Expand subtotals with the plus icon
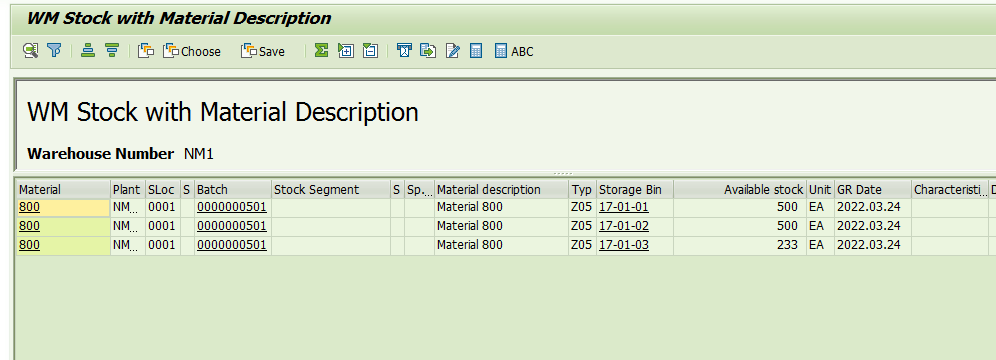Image resolution: width=996 pixels, height=360 pixels. click(346, 51)
